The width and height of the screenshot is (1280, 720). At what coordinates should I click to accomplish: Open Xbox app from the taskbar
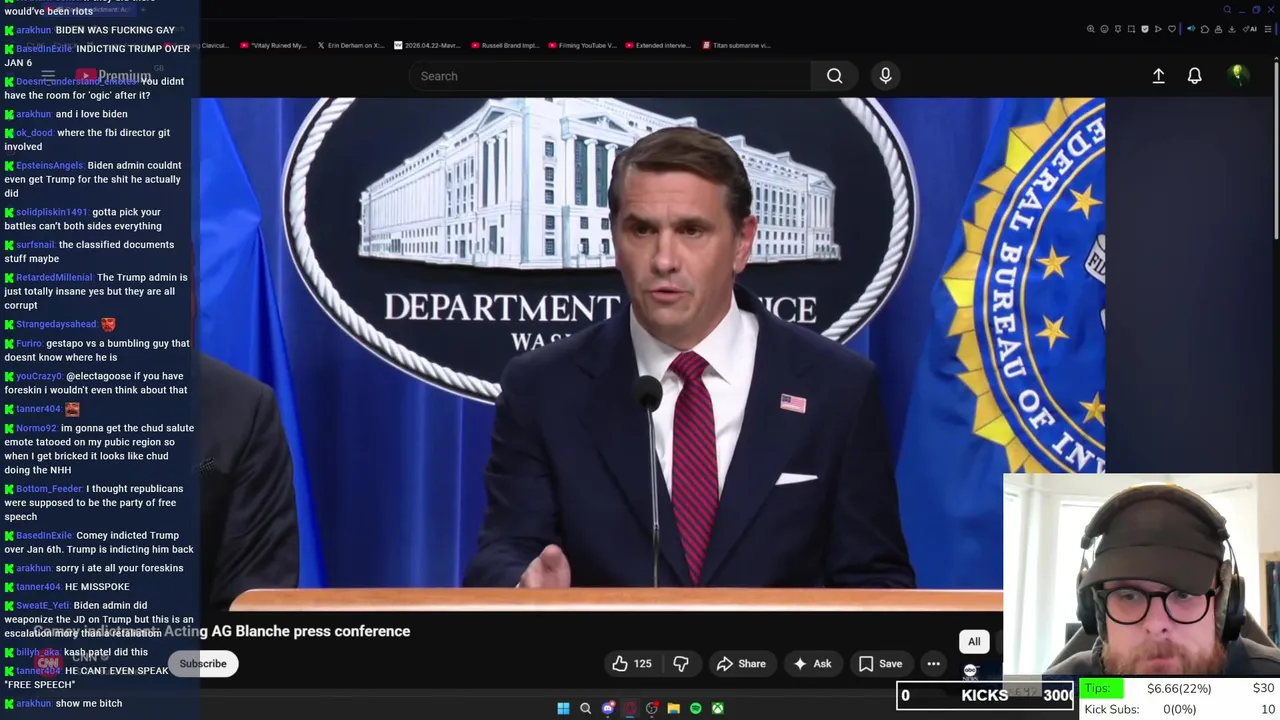pos(717,708)
